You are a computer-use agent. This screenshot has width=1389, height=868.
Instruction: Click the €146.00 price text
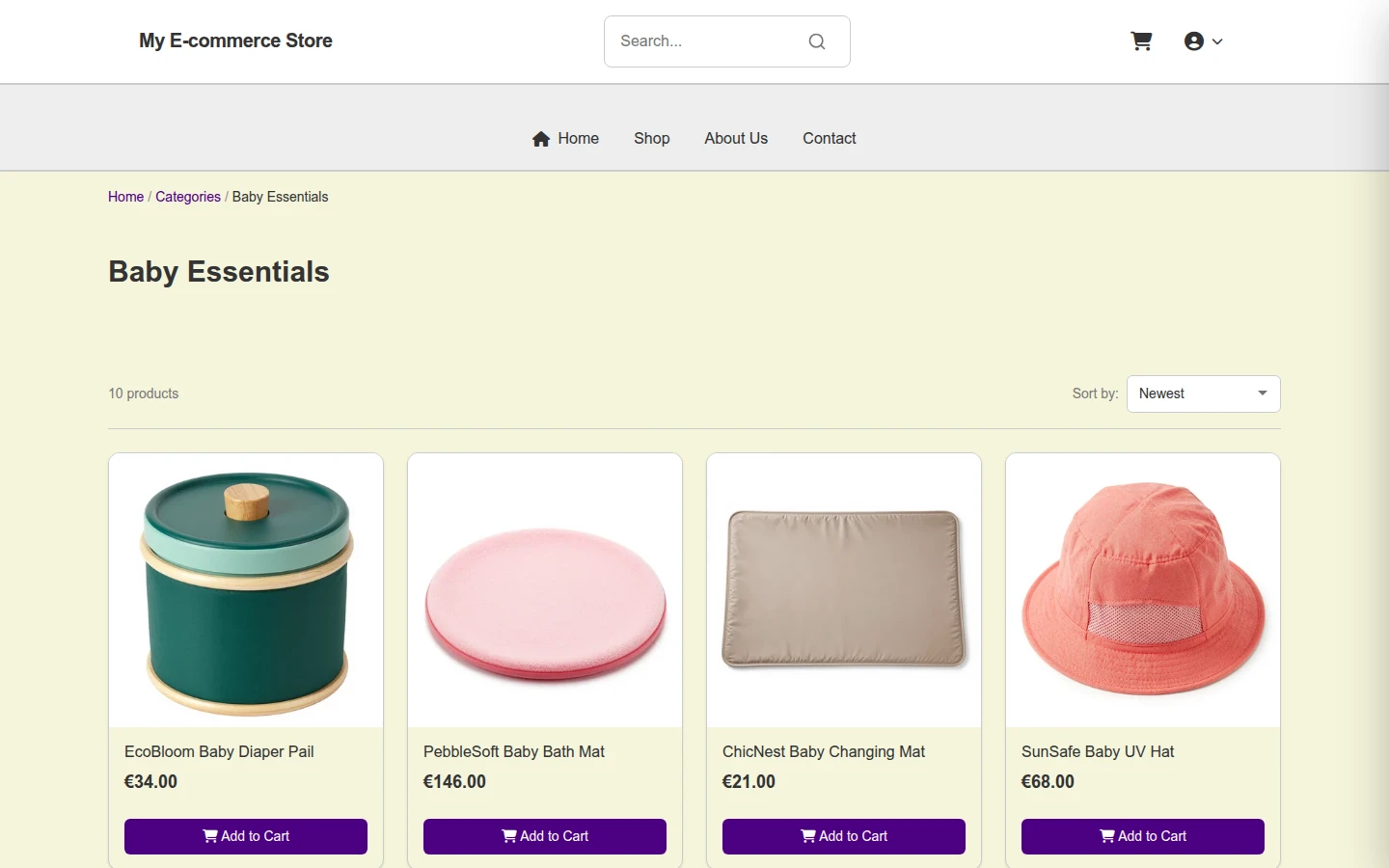click(454, 782)
